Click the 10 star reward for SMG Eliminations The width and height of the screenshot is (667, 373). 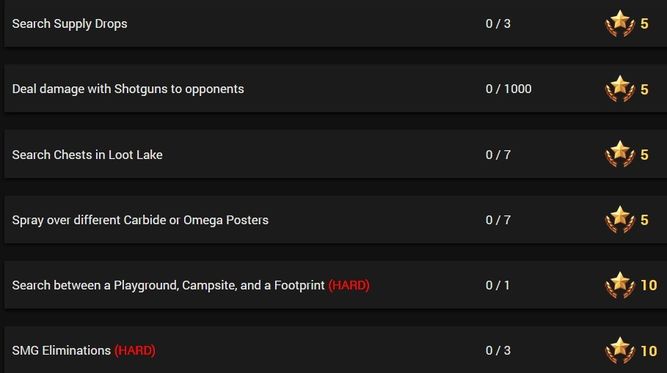pos(649,351)
